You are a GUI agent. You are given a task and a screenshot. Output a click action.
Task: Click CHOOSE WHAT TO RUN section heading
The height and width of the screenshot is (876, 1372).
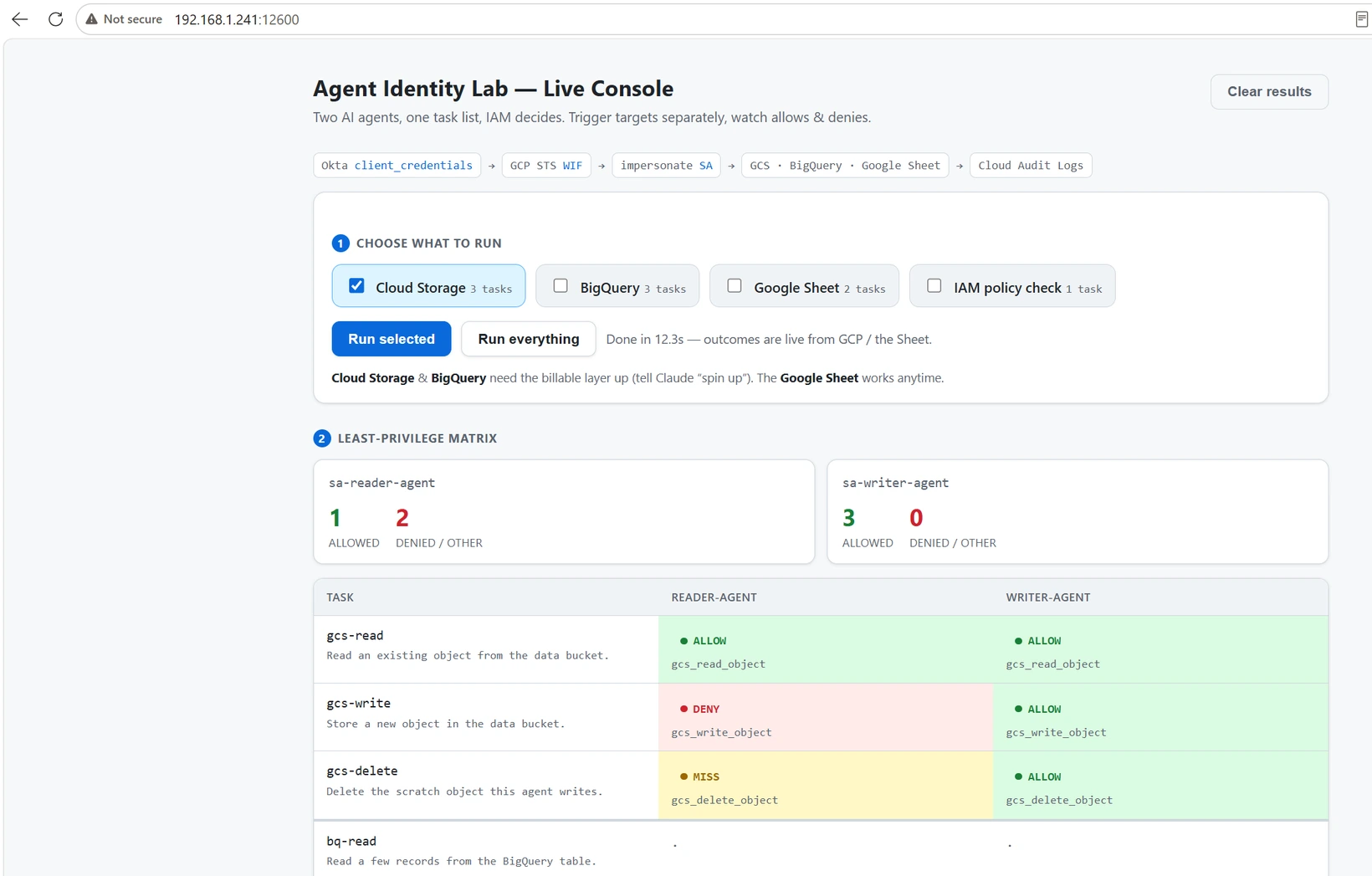[x=429, y=243]
